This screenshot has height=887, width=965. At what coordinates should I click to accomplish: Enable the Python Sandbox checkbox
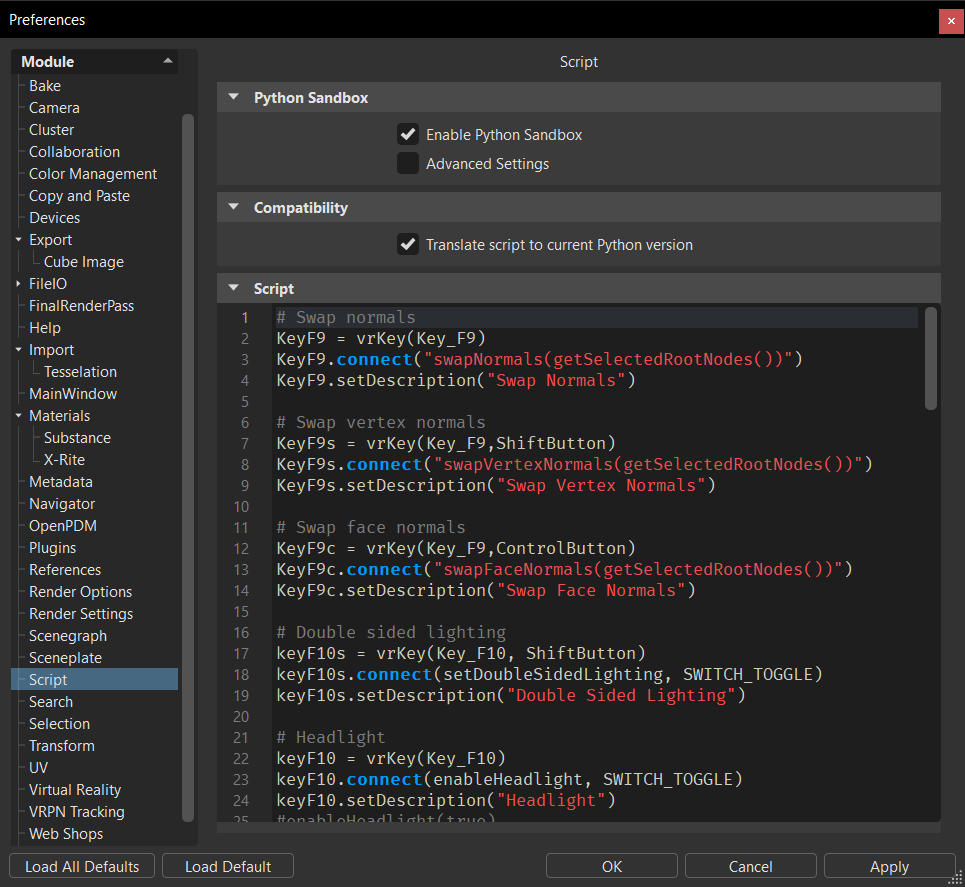pos(408,134)
